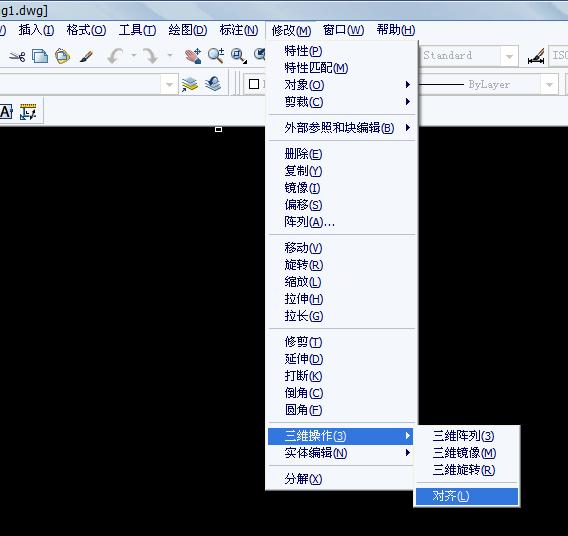Viewport: 568px width, 536px height.
Task: Open the 格式(O) menu
Action: click(86, 30)
